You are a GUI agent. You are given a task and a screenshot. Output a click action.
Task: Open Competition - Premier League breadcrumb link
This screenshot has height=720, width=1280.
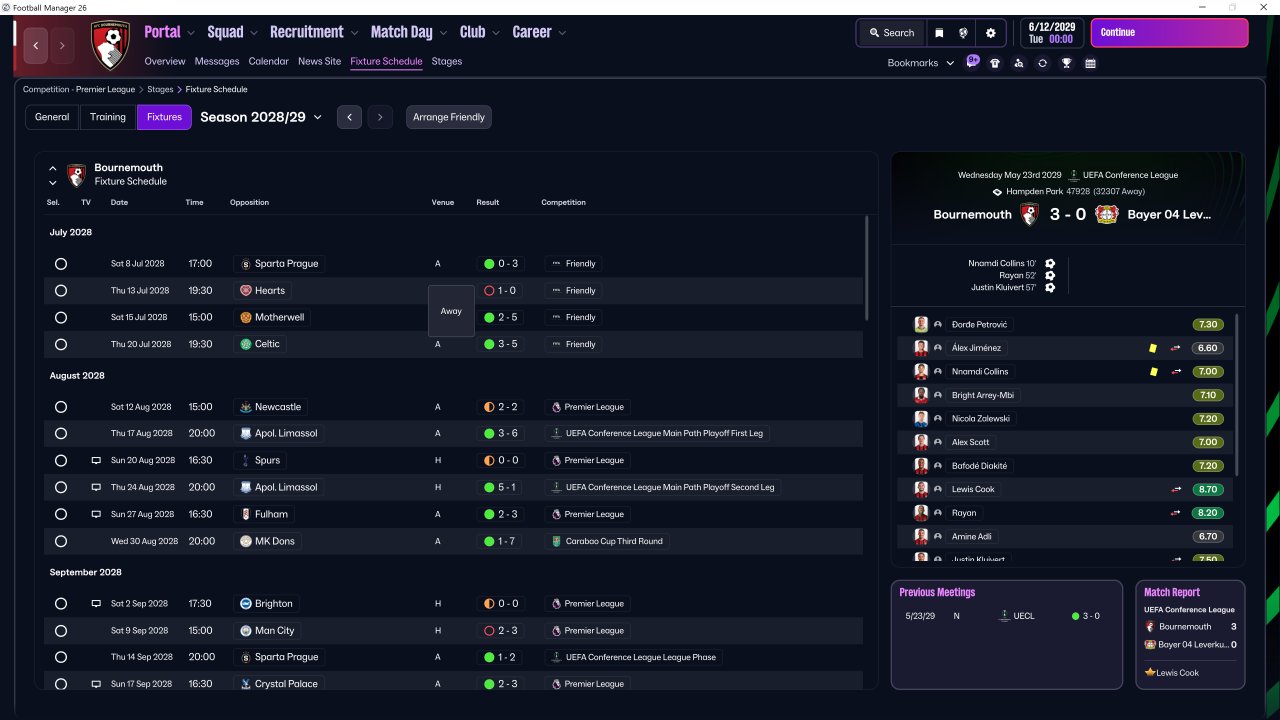(x=79, y=90)
